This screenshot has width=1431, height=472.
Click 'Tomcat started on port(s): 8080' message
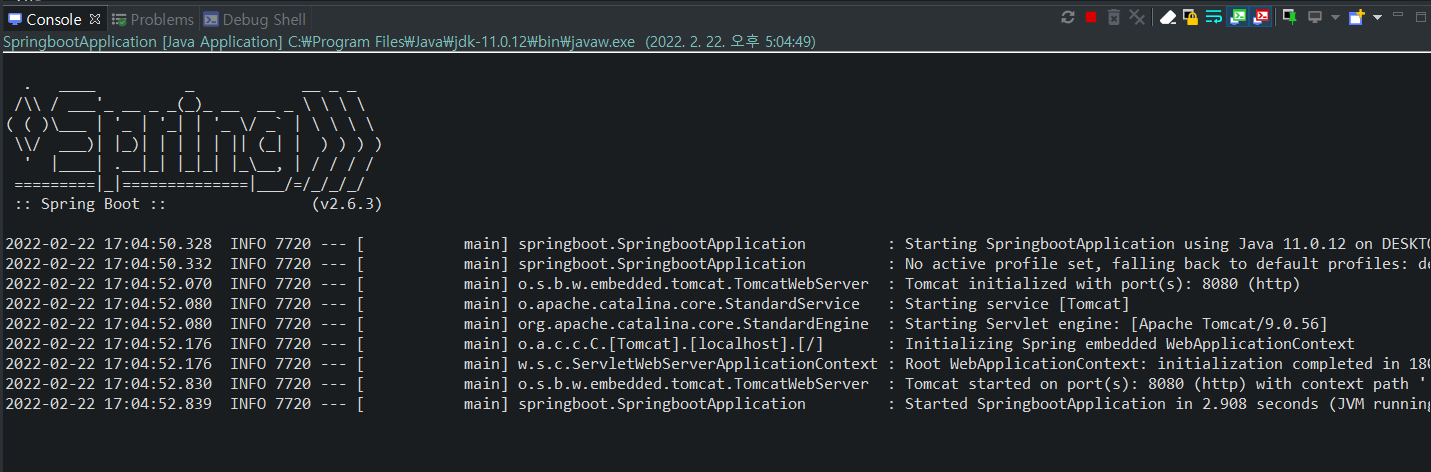coord(1168,384)
